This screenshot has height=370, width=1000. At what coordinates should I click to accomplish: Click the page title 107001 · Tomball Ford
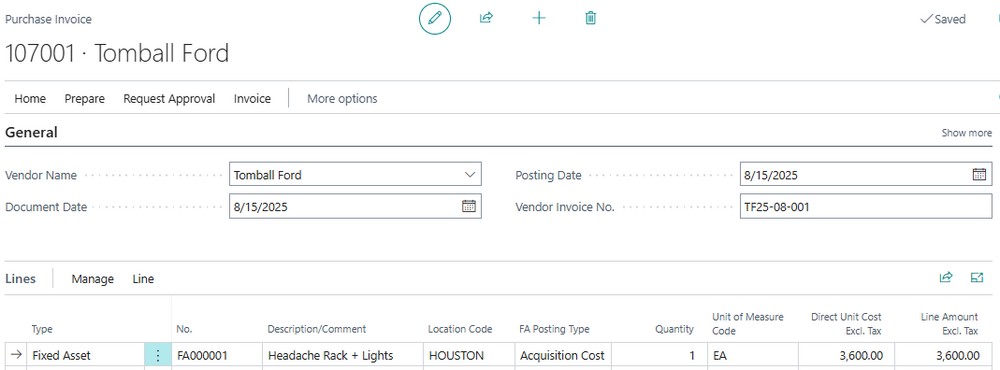point(117,53)
